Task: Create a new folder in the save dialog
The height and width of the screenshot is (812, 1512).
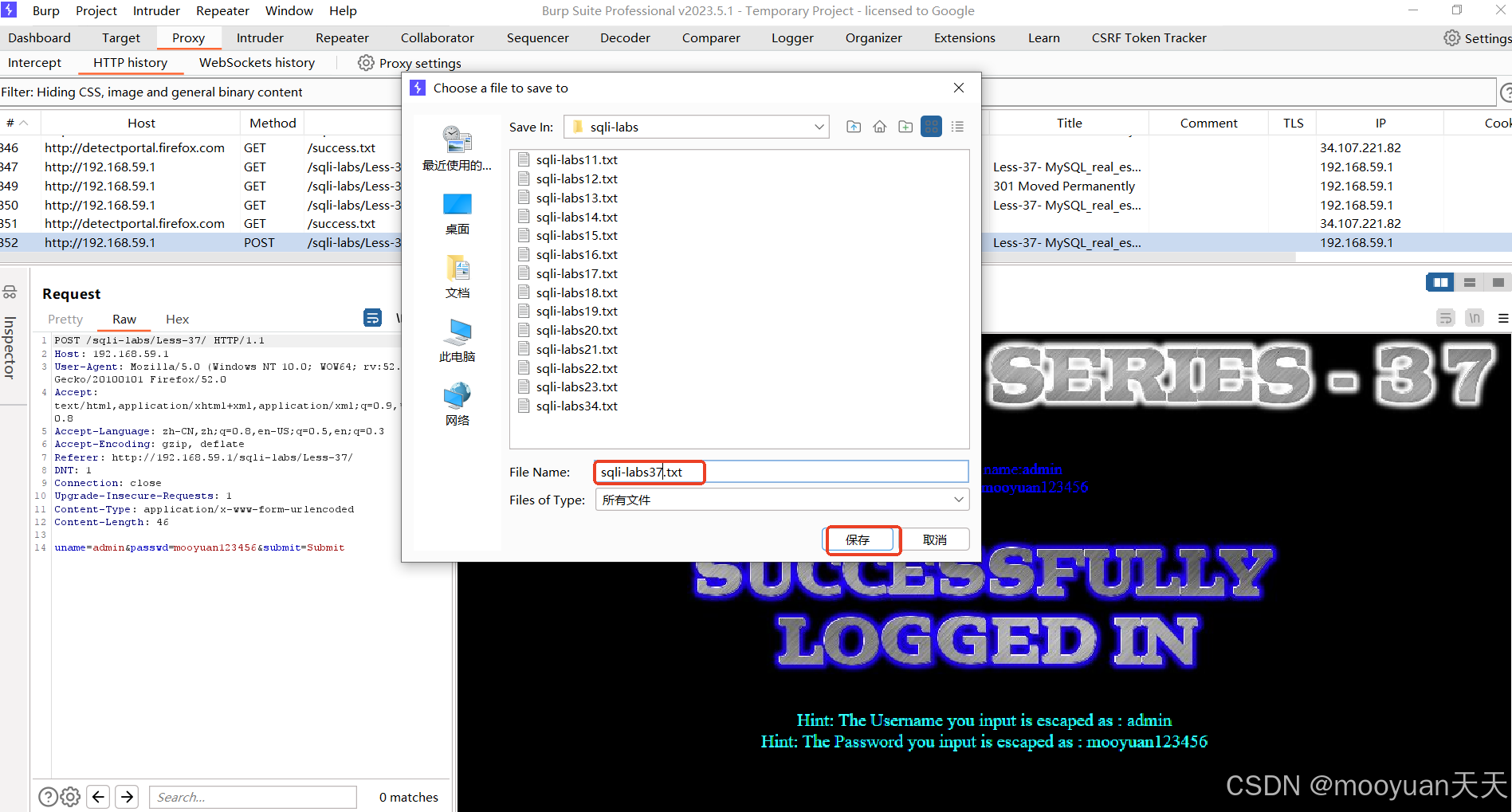Action: click(905, 127)
